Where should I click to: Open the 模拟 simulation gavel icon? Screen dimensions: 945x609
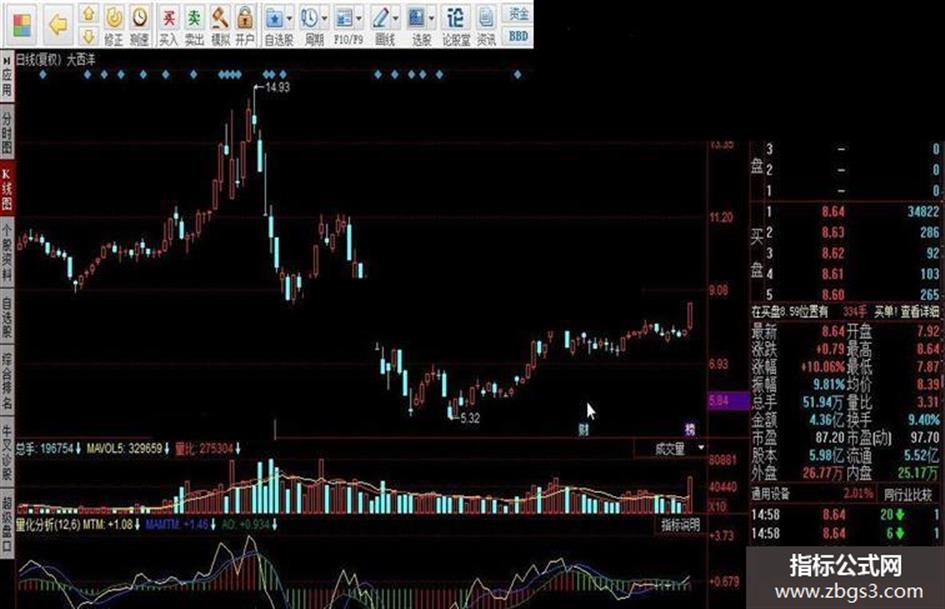pos(219,18)
